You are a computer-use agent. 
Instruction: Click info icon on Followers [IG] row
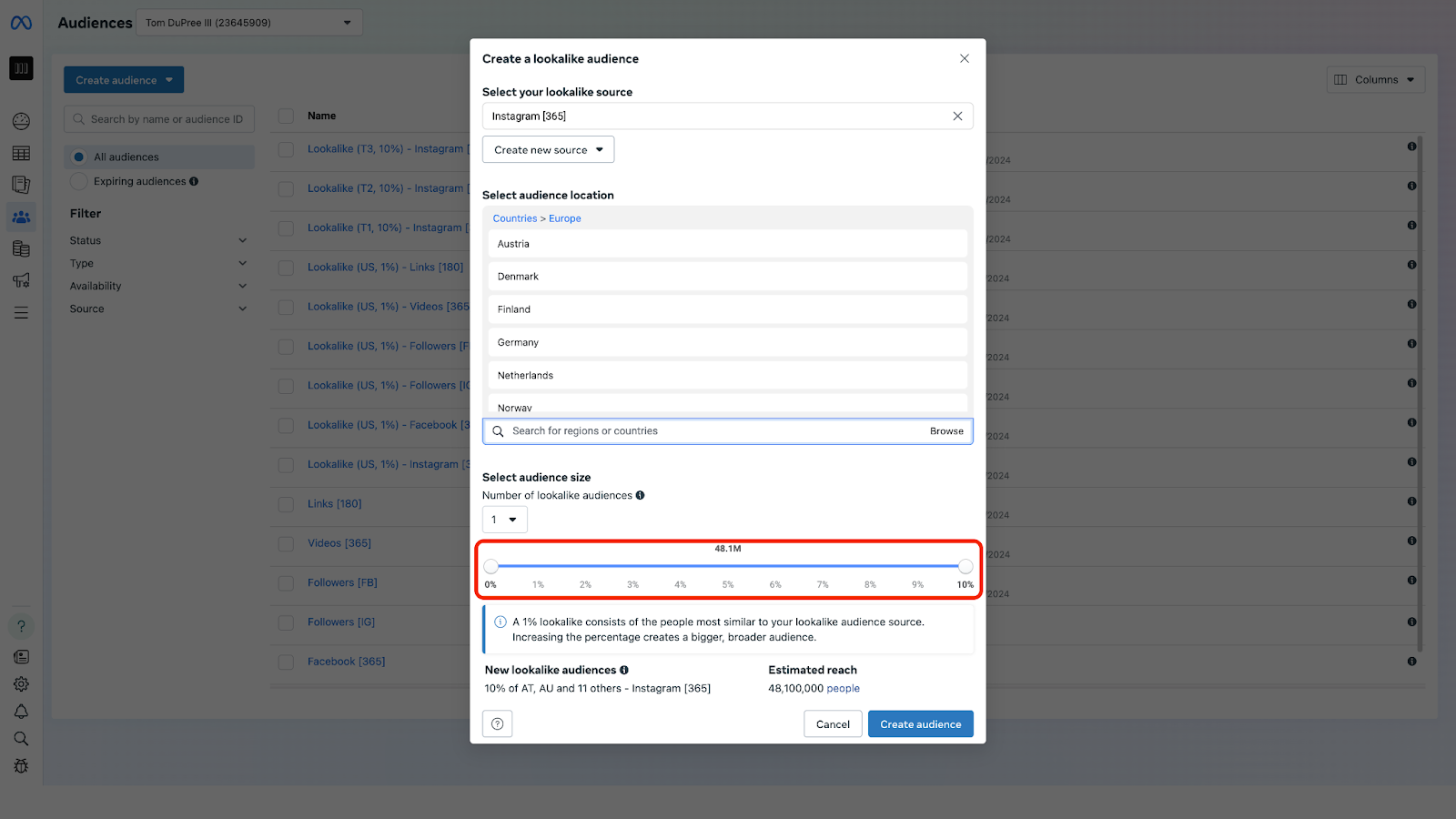tap(1411, 622)
